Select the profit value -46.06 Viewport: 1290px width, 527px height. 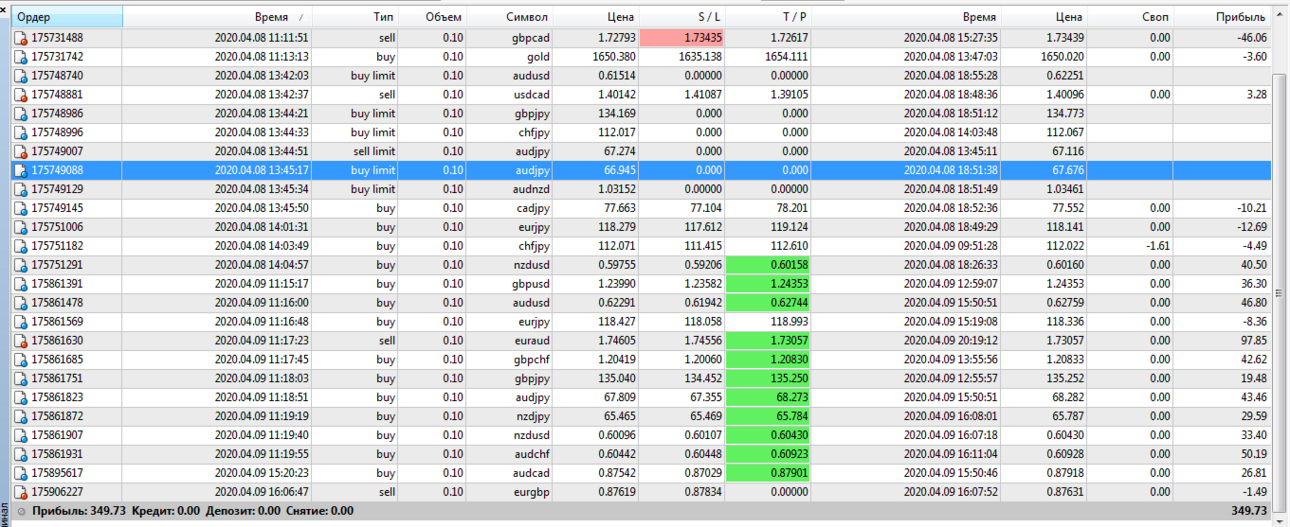tap(1250, 38)
